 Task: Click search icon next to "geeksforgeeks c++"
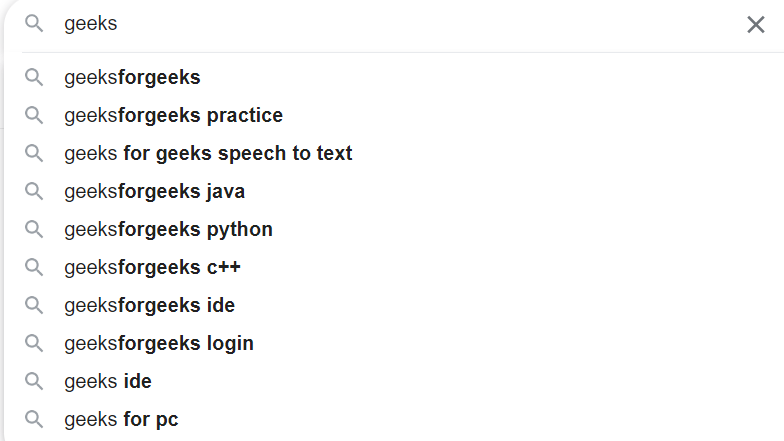pyautogui.click(x=34, y=267)
